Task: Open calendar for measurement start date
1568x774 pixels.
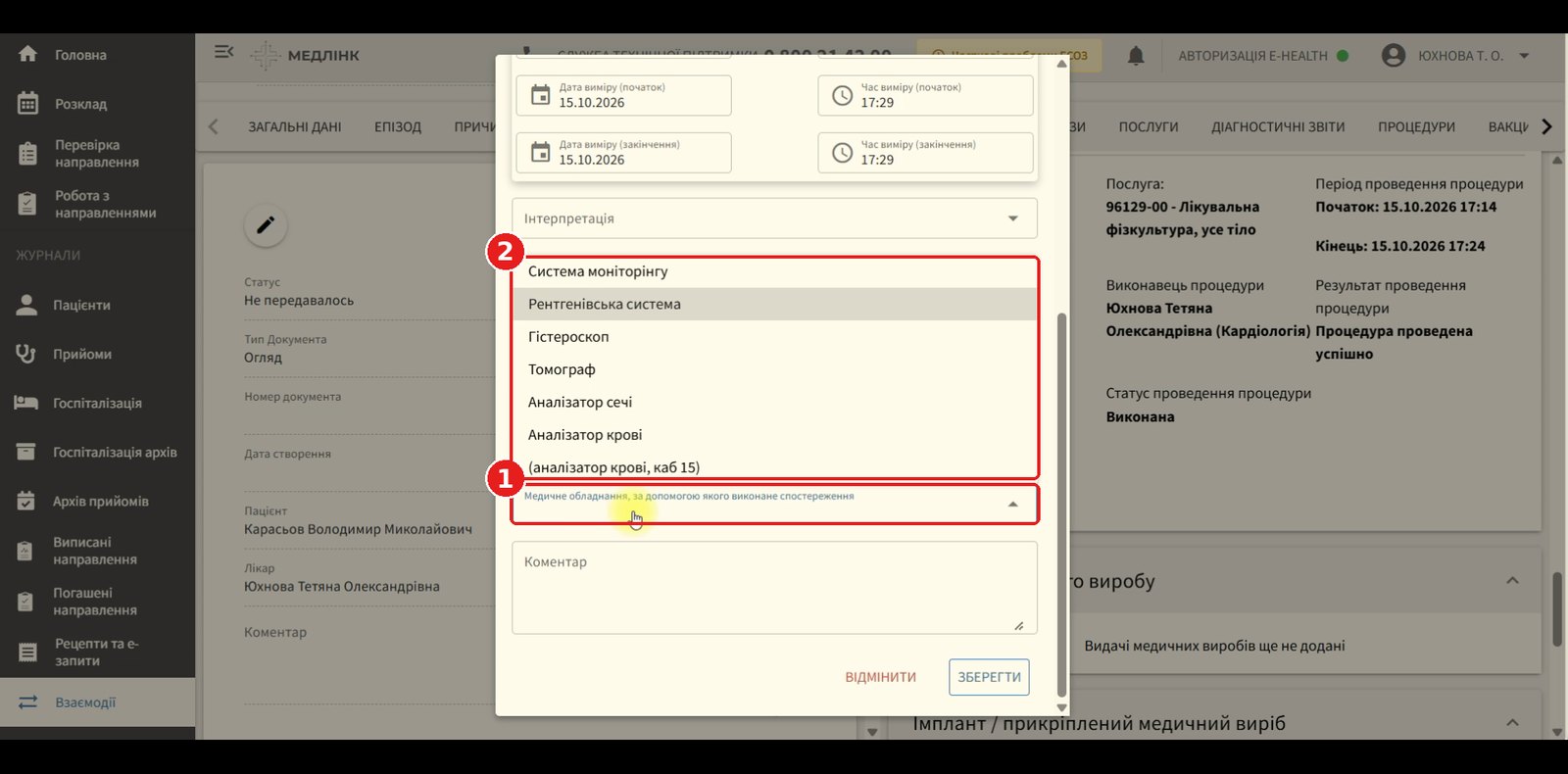Action: click(541, 95)
